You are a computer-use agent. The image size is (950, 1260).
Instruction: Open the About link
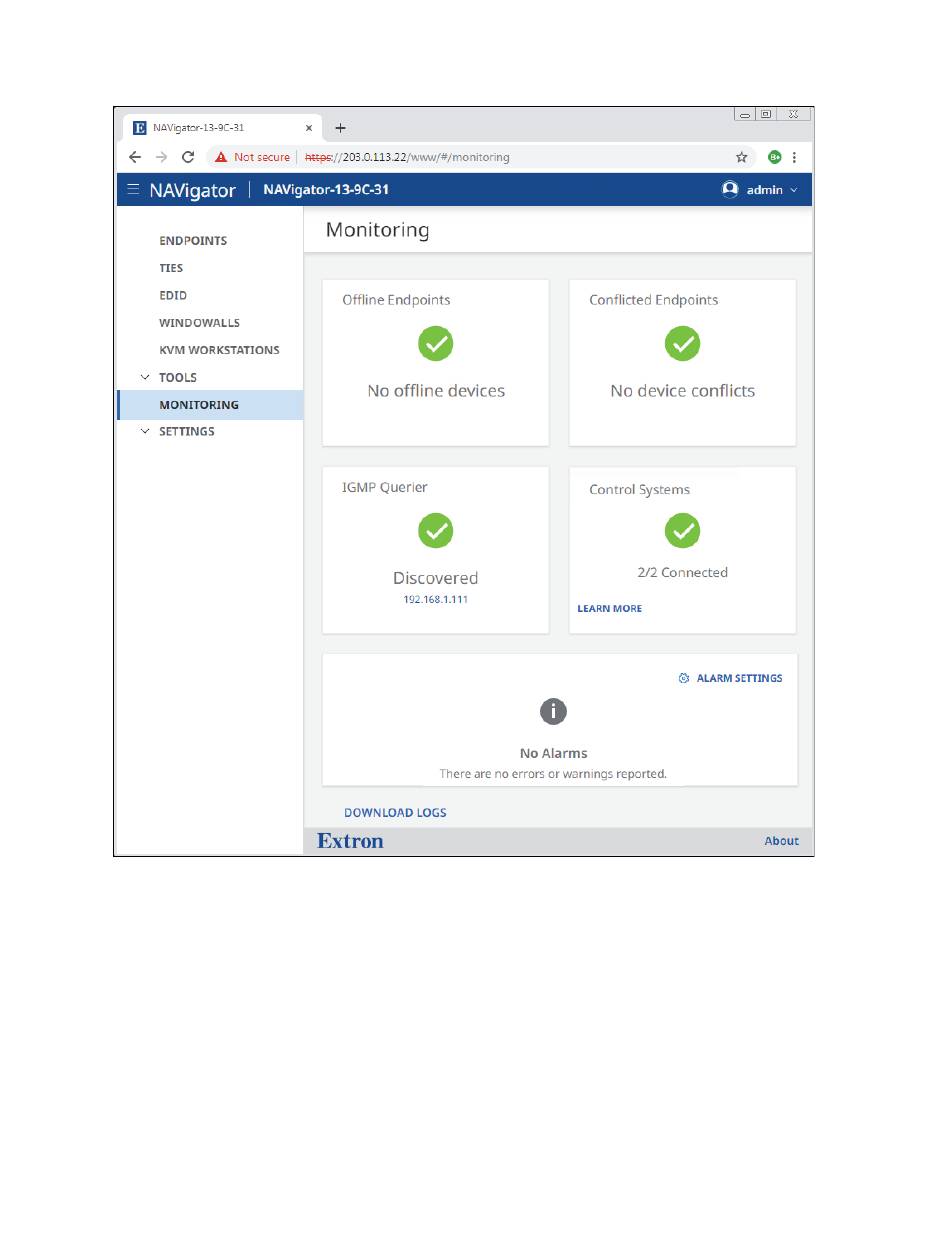tap(782, 841)
